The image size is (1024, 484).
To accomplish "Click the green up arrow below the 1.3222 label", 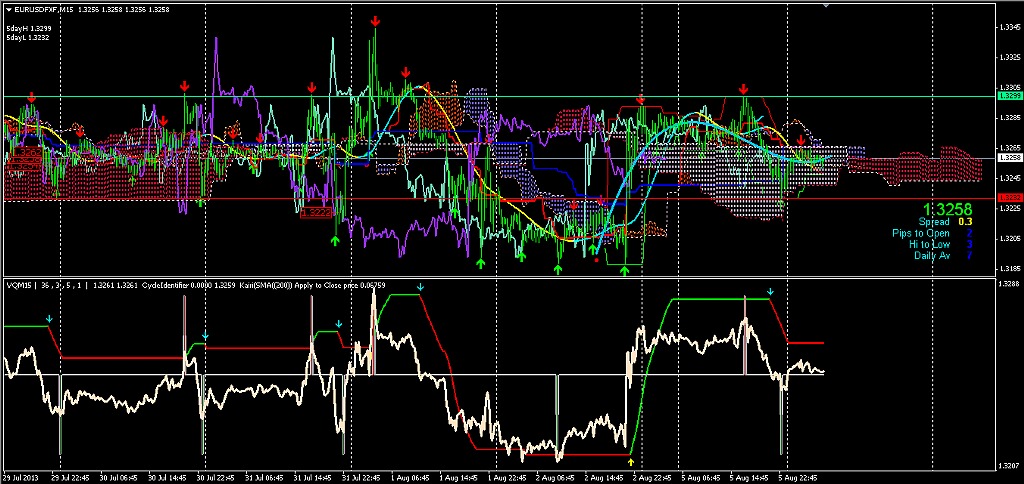I will pos(335,240).
